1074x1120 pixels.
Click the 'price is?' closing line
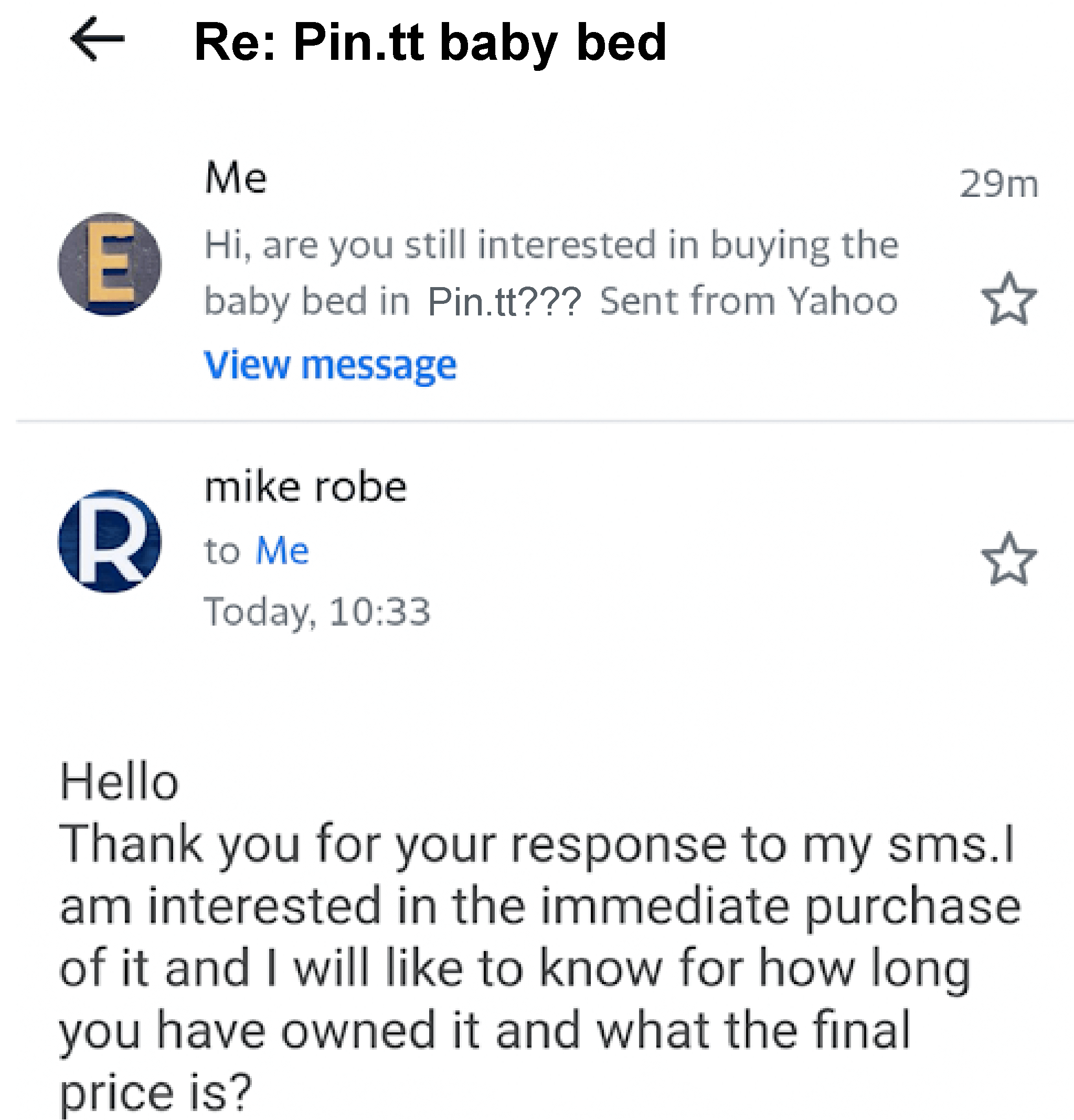[156, 1092]
